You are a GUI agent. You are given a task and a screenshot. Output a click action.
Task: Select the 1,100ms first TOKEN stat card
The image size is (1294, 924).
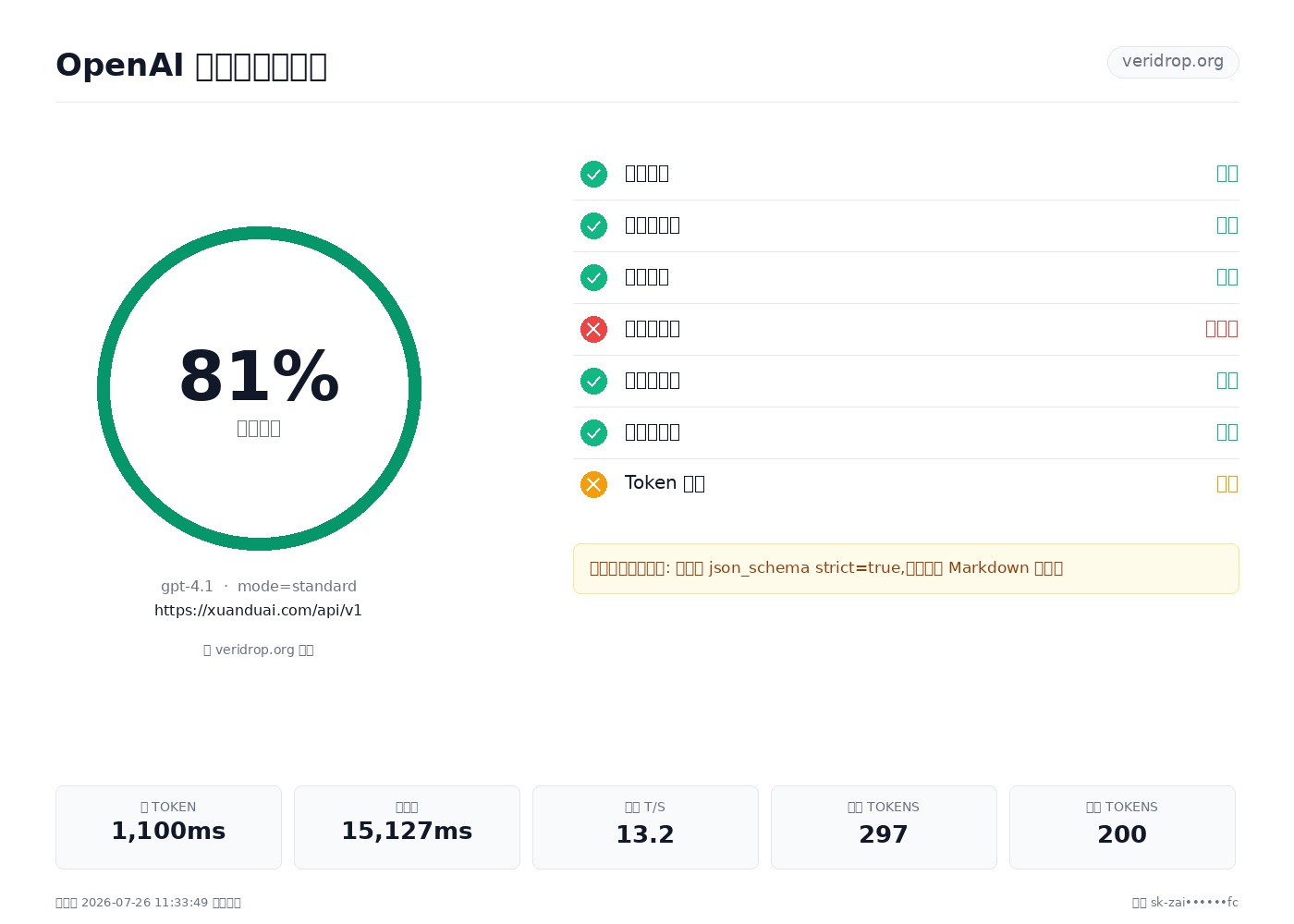[168, 827]
